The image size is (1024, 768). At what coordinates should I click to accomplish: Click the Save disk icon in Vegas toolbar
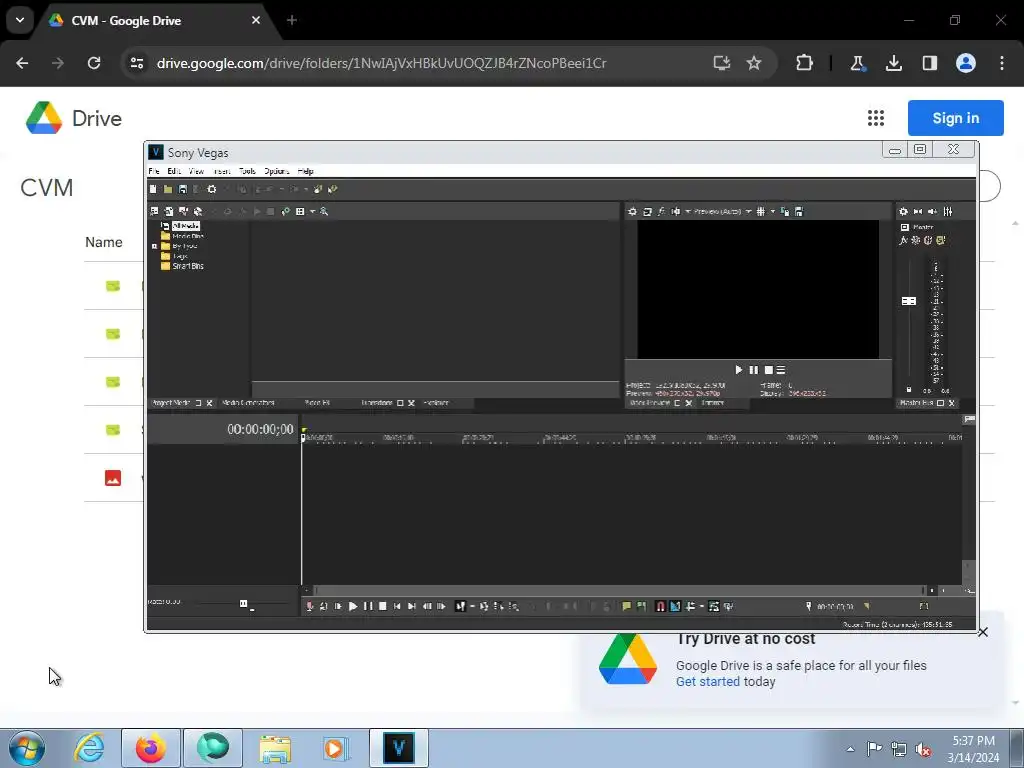[x=183, y=189]
